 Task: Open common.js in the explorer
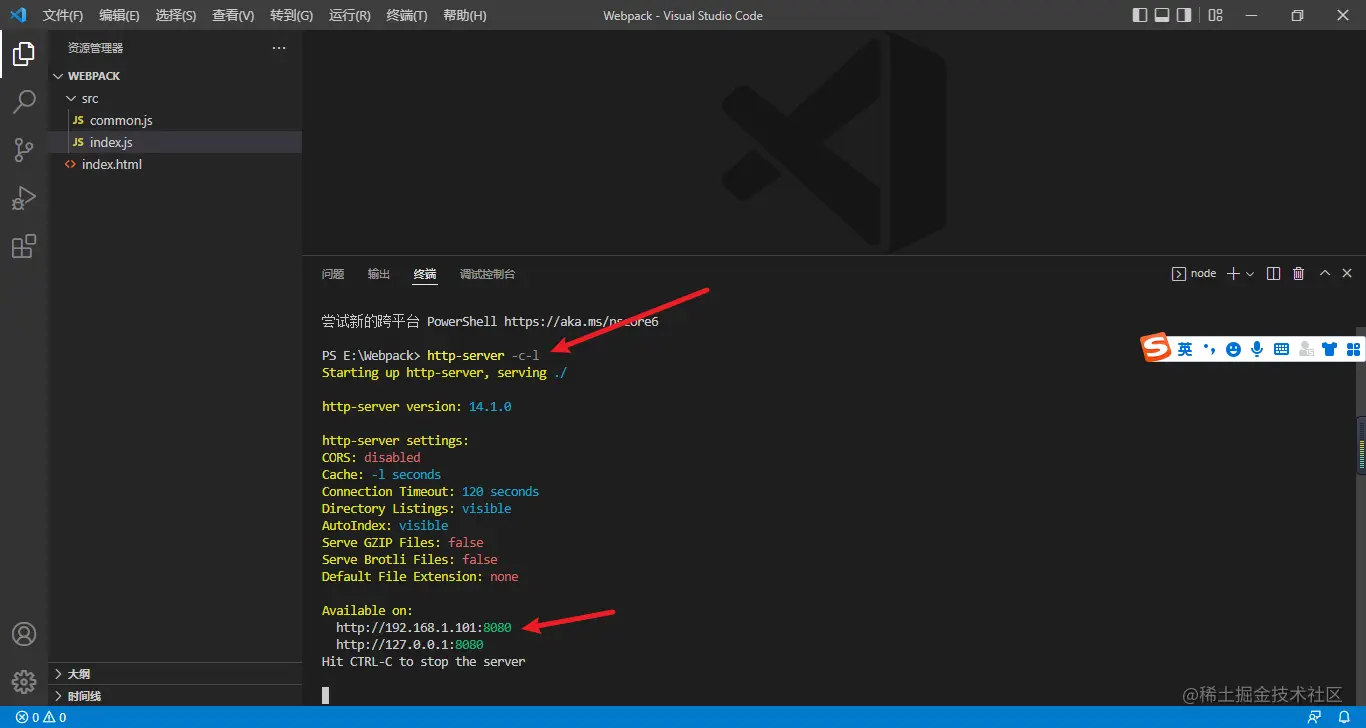(x=121, y=120)
